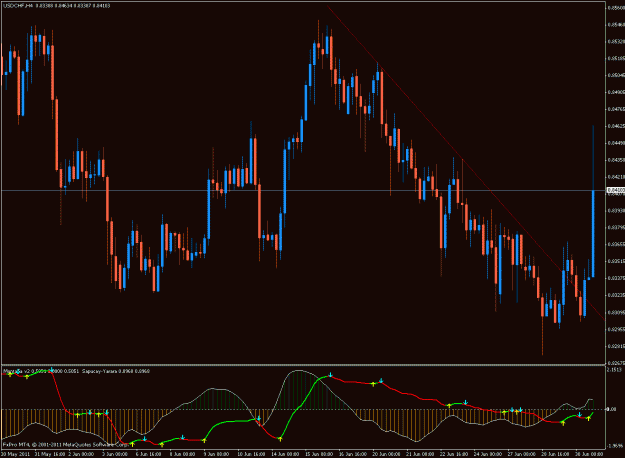The height and width of the screenshot is (458, 625).
Task: Click the 6 Jun 16:00 time label
Action: pos(148,454)
